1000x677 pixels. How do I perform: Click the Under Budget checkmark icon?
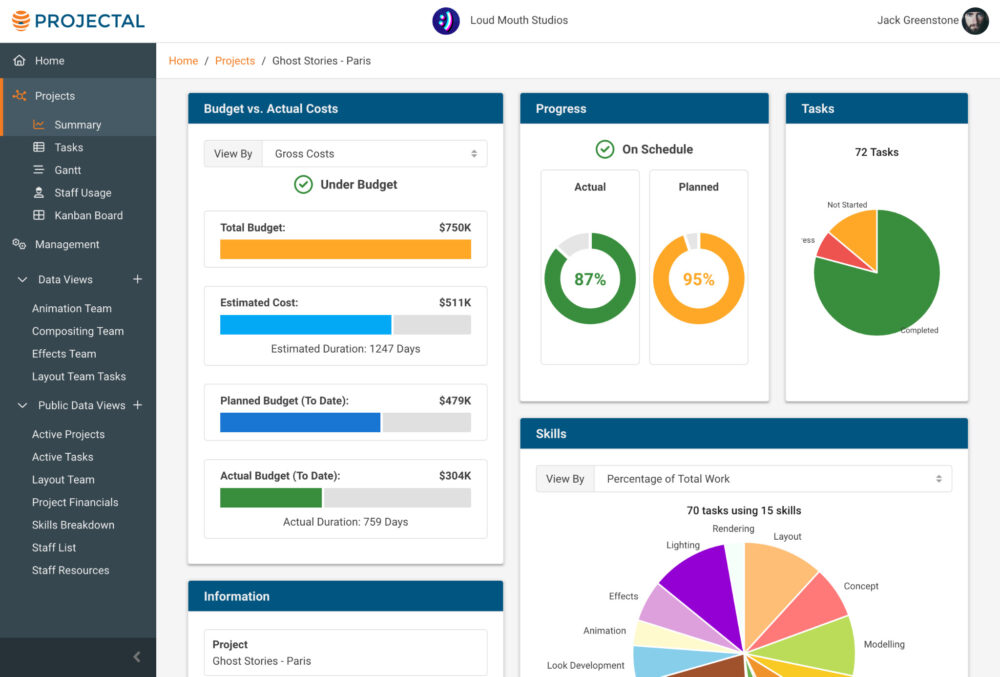pyautogui.click(x=303, y=184)
